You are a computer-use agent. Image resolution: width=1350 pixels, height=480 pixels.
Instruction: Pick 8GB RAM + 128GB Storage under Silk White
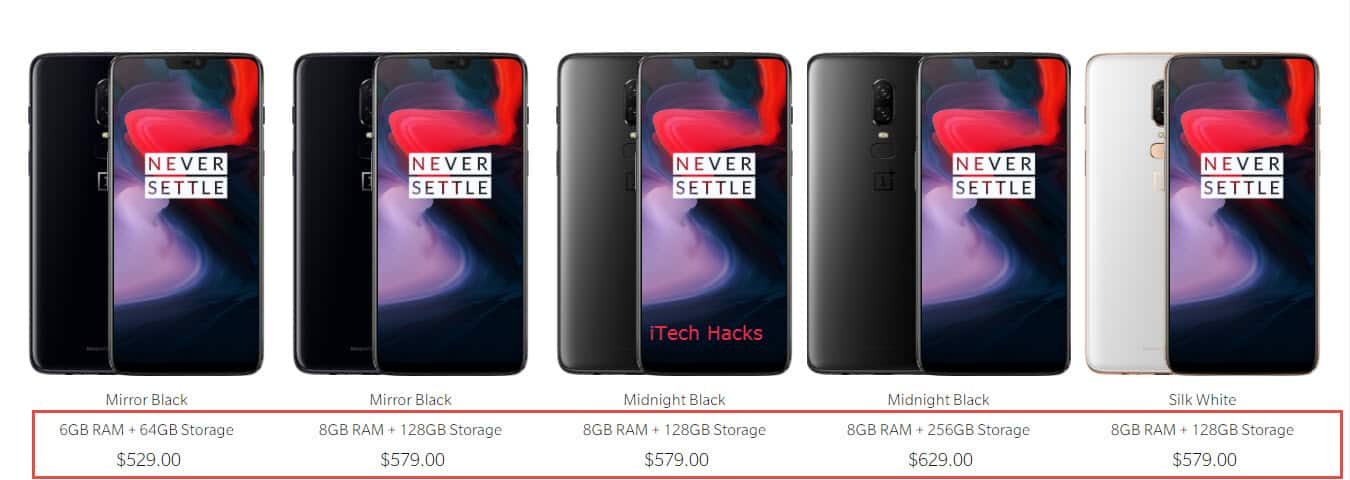click(1202, 430)
